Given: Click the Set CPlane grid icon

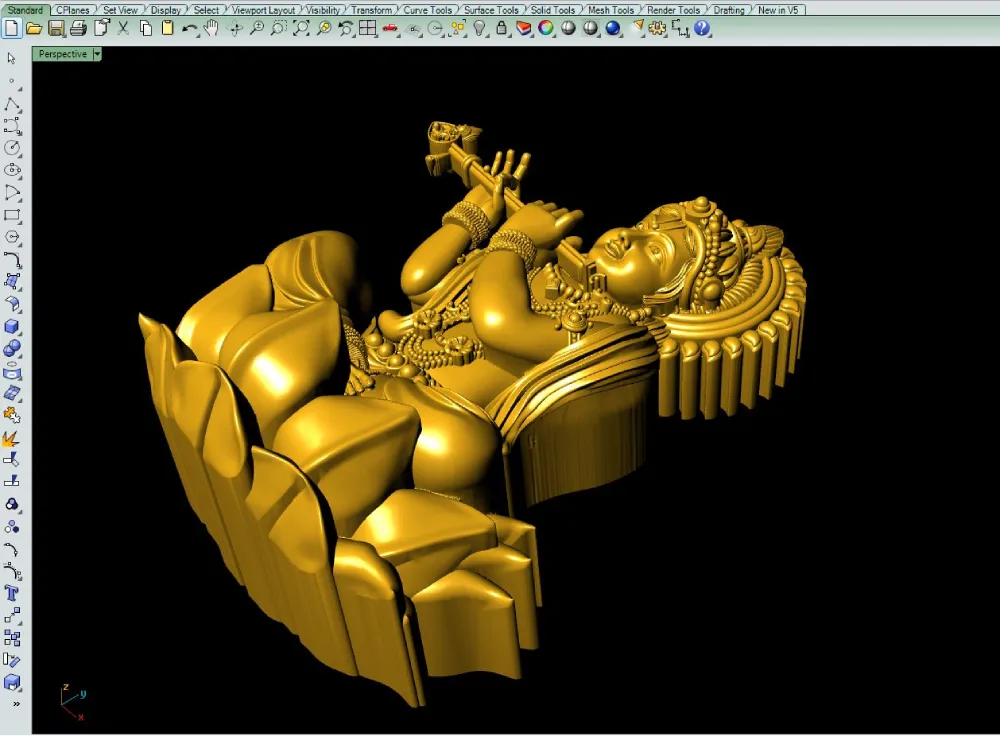Looking at the screenshot, I should 413,29.
